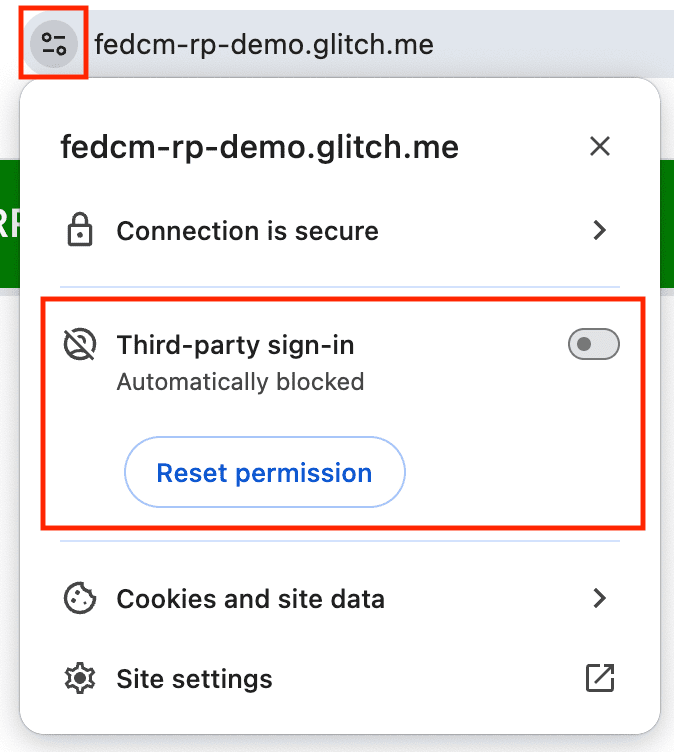
Task: Click the green page banner right of popup
Action: [667, 225]
